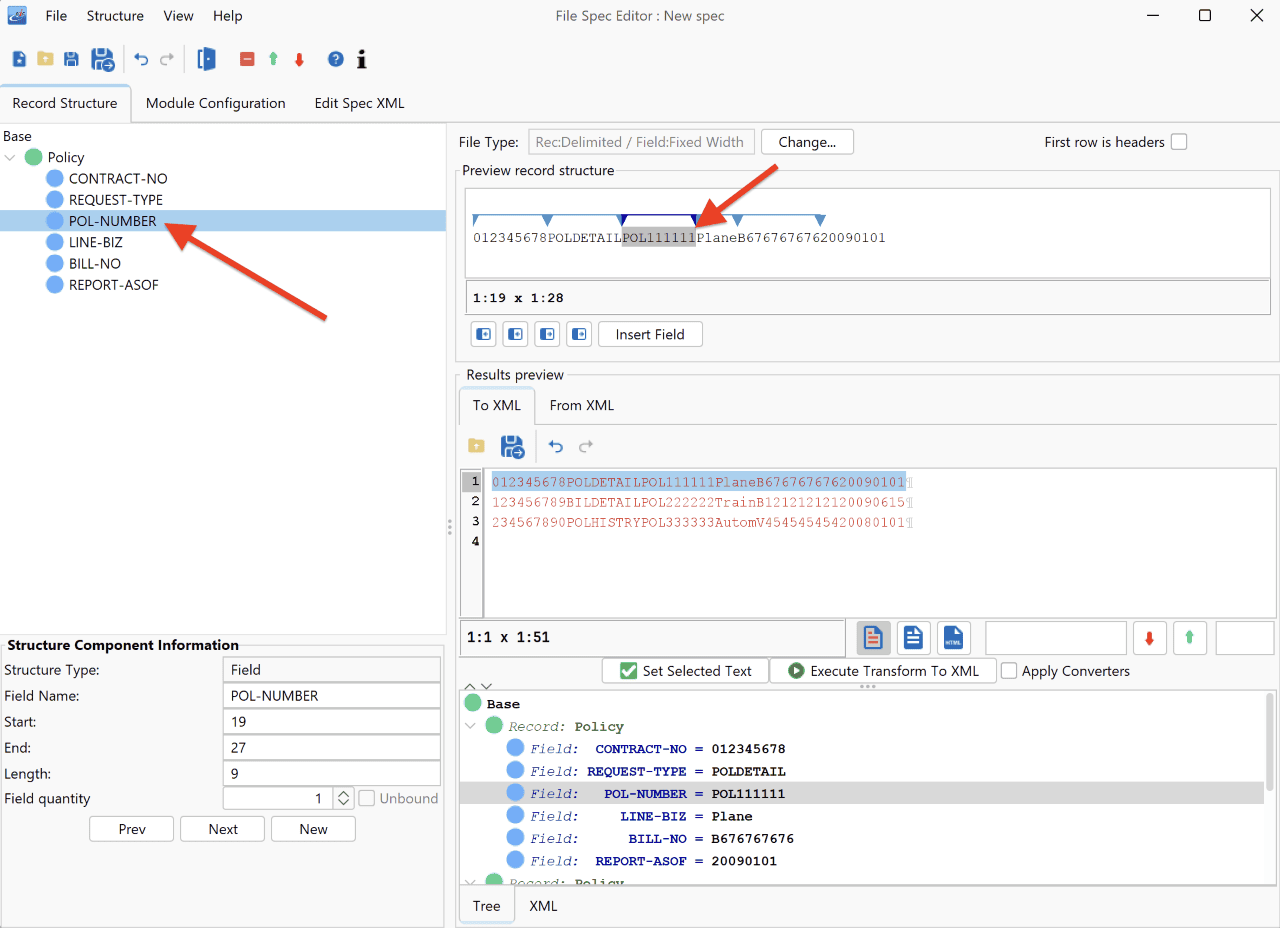Select REQUEST-TYPE in structure tree
The width and height of the screenshot is (1280, 928).
pos(116,199)
